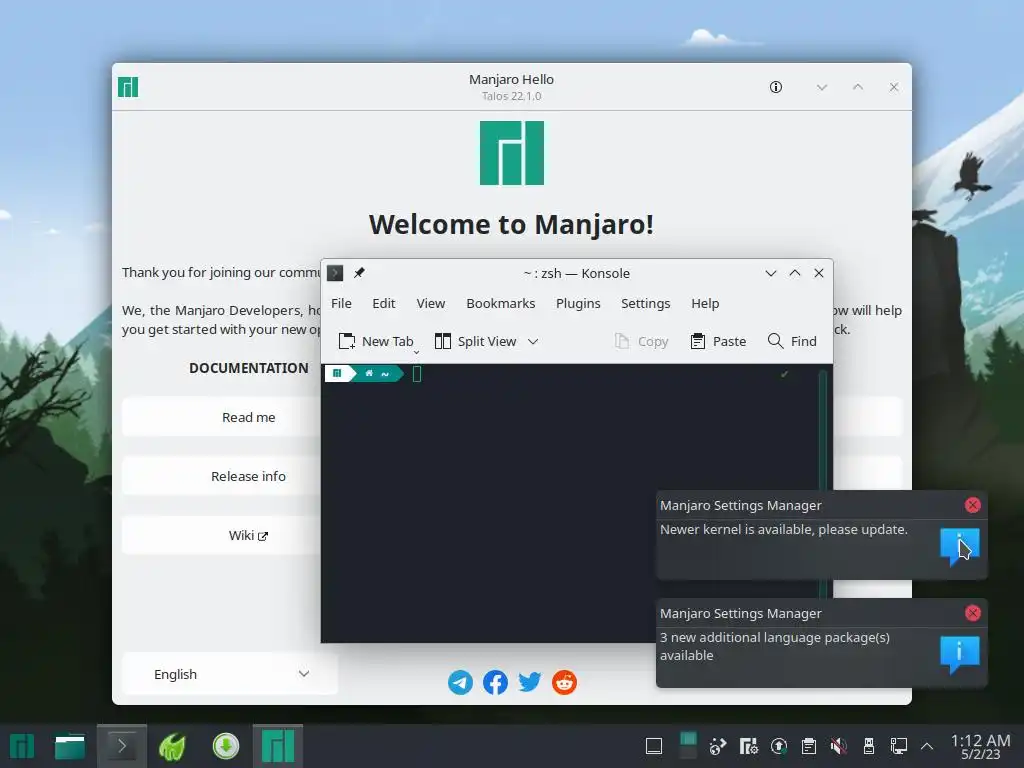The width and height of the screenshot is (1024, 768).
Task: Open the green download installer taskbar icon
Action: tap(226, 746)
